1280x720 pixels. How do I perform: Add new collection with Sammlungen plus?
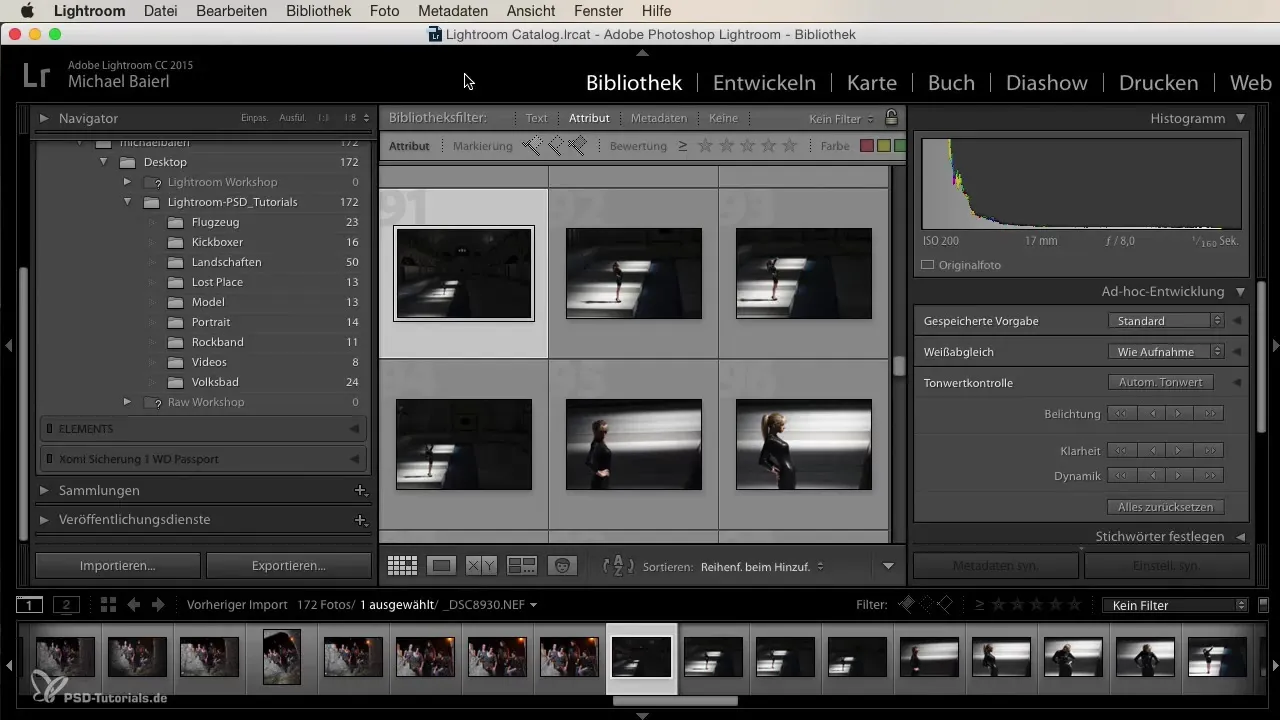(x=360, y=491)
